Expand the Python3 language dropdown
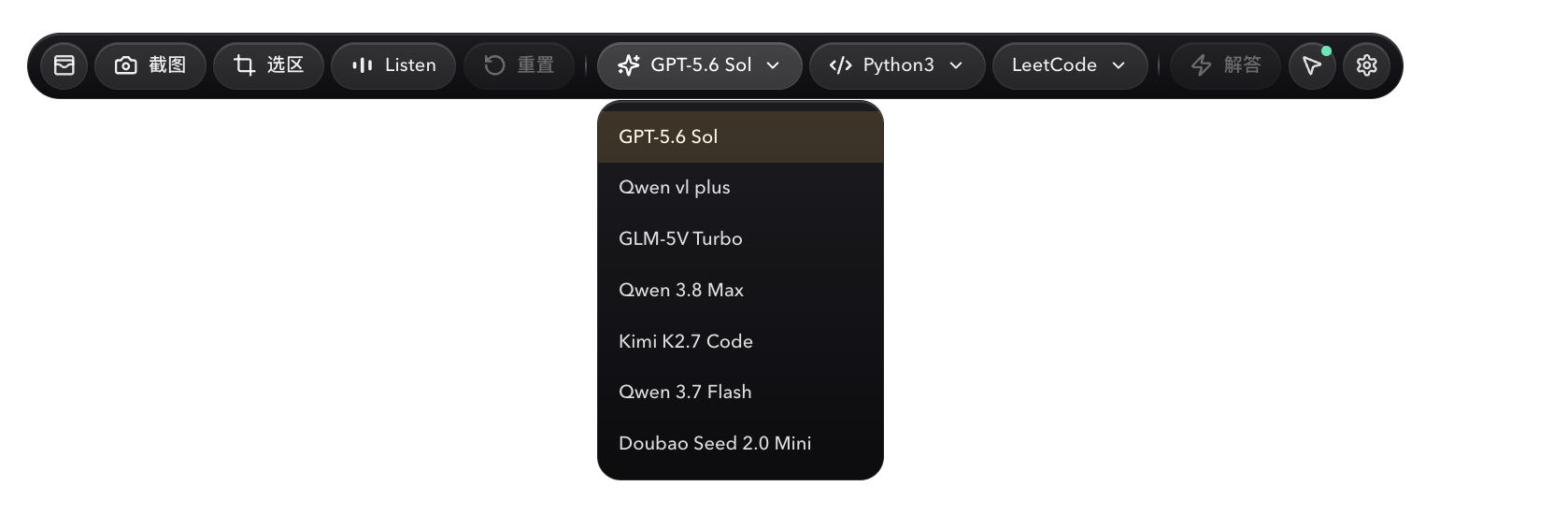 (x=897, y=65)
